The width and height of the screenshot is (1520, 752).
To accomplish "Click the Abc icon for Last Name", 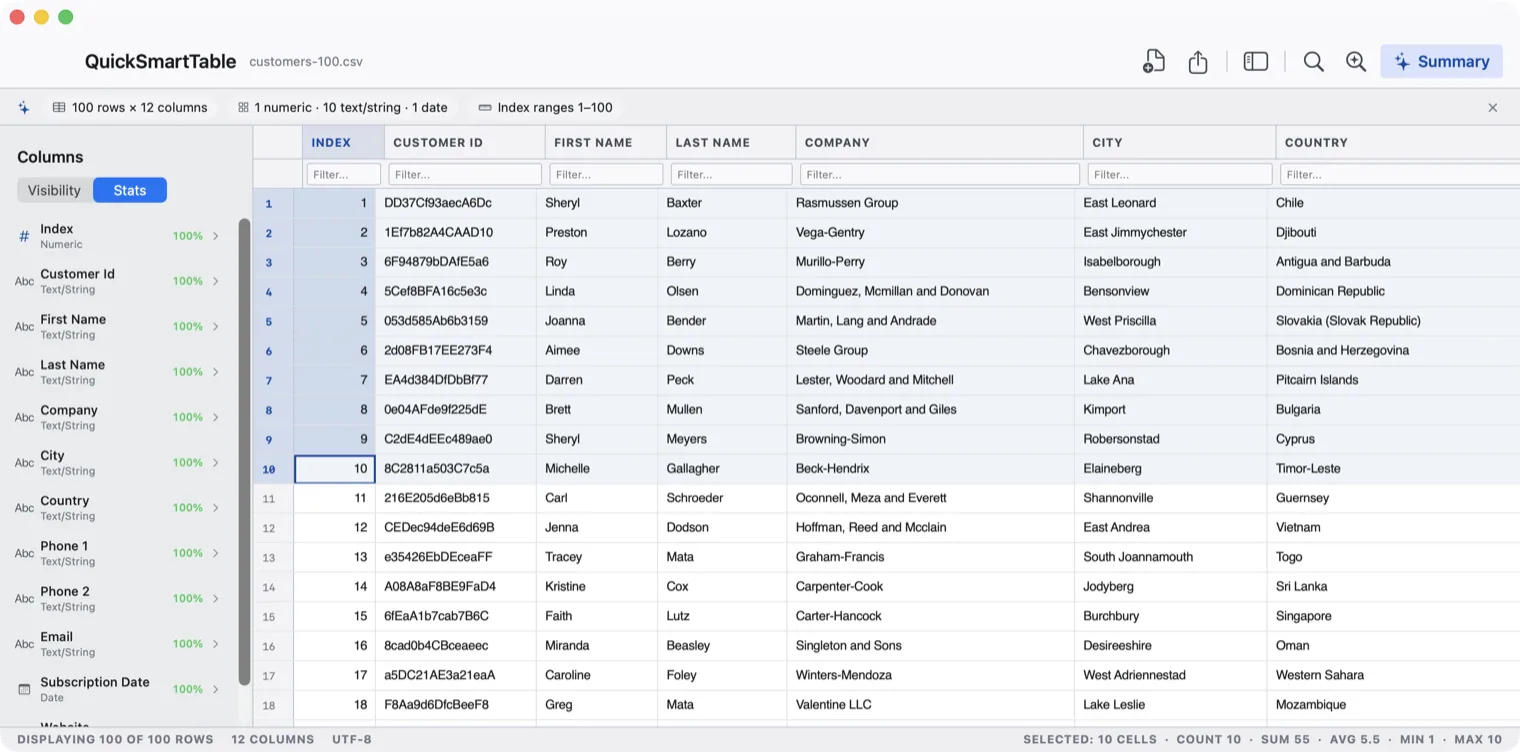I will pos(24,372).
